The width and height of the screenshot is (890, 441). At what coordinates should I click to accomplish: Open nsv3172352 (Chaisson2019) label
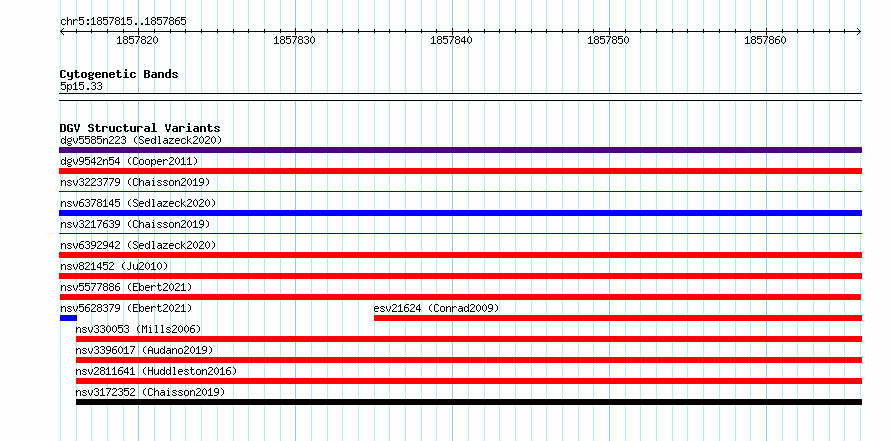pyautogui.click(x=150, y=392)
